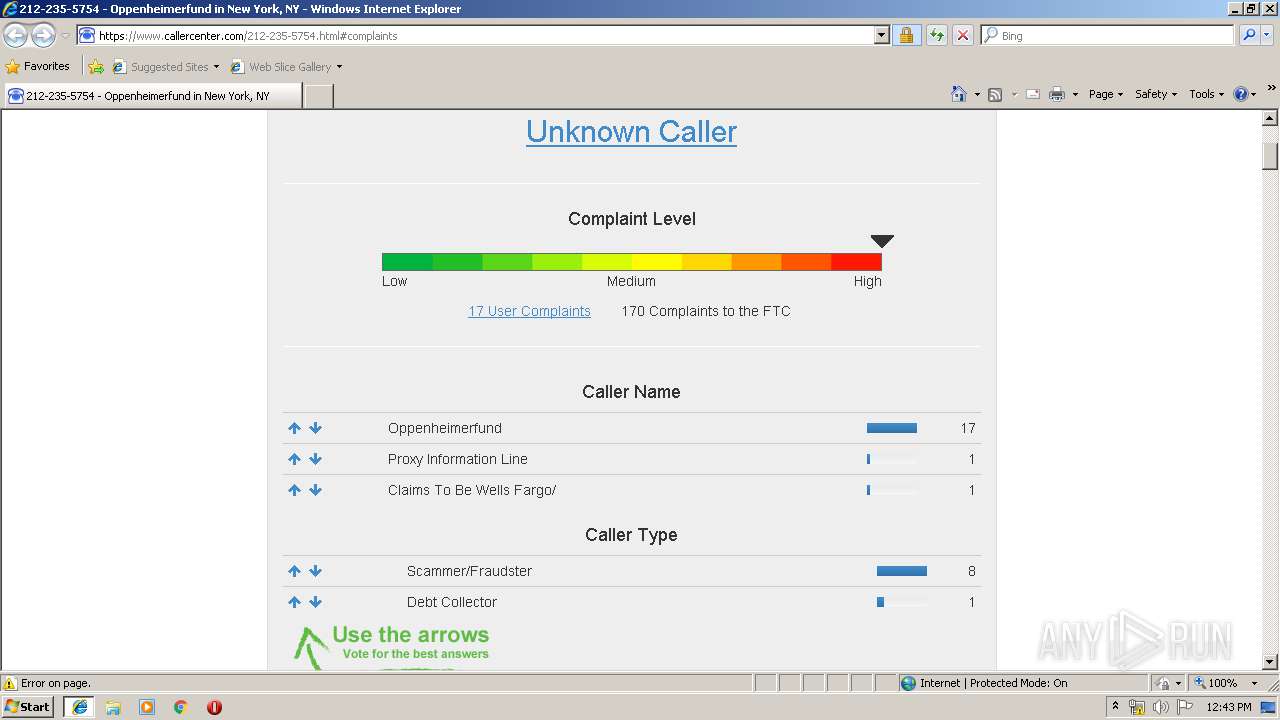Click the Bing search magnifier button
The height and width of the screenshot is (720, 1280).
click(x=1248, y=35)
